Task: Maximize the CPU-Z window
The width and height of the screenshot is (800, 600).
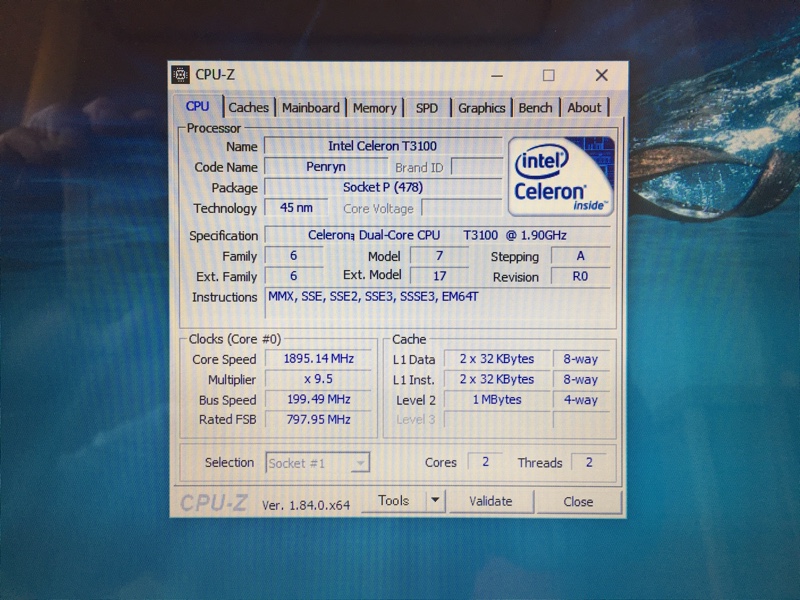Action: pyautogui.click(x=549, y=76)
